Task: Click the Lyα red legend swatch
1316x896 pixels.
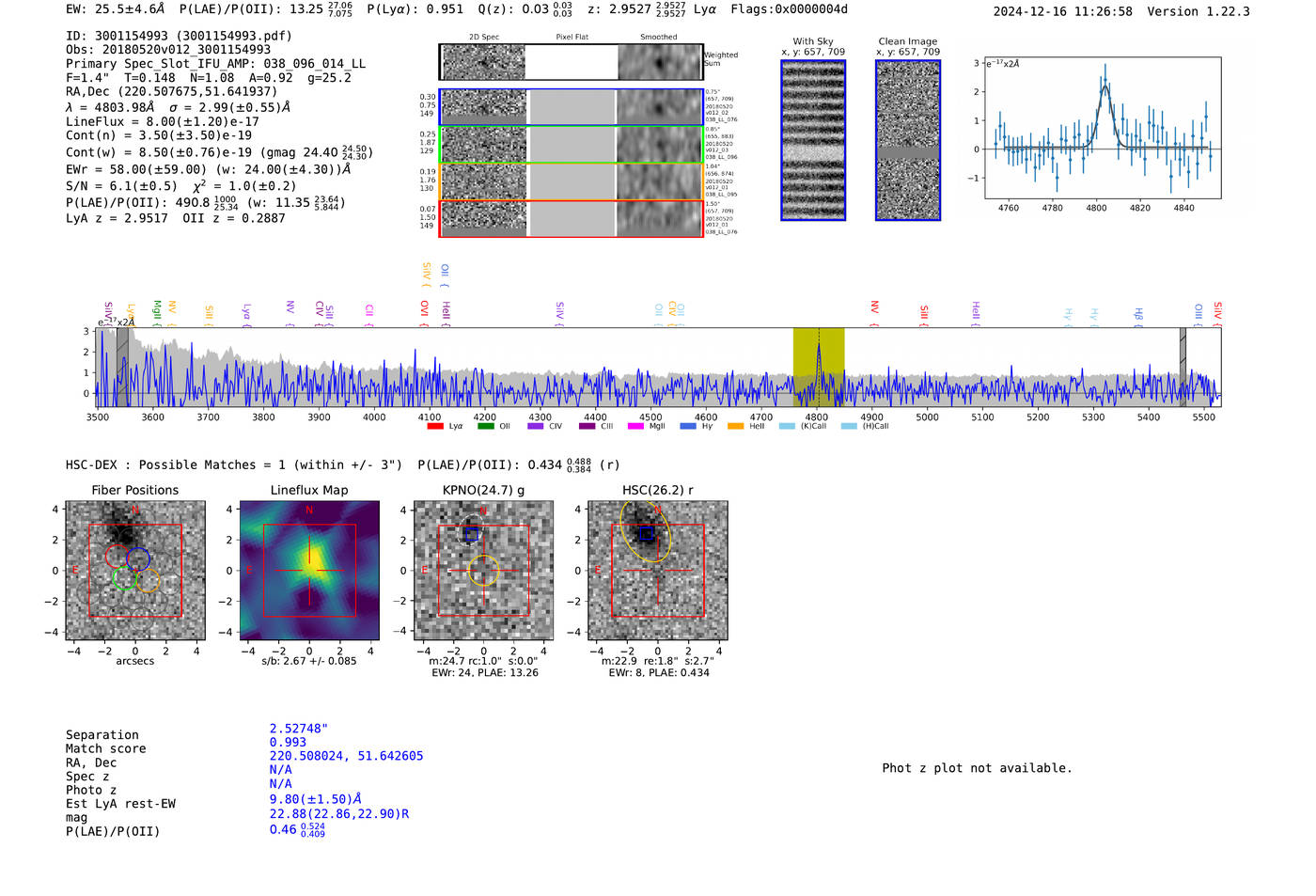Action: (x=434, y=426)
